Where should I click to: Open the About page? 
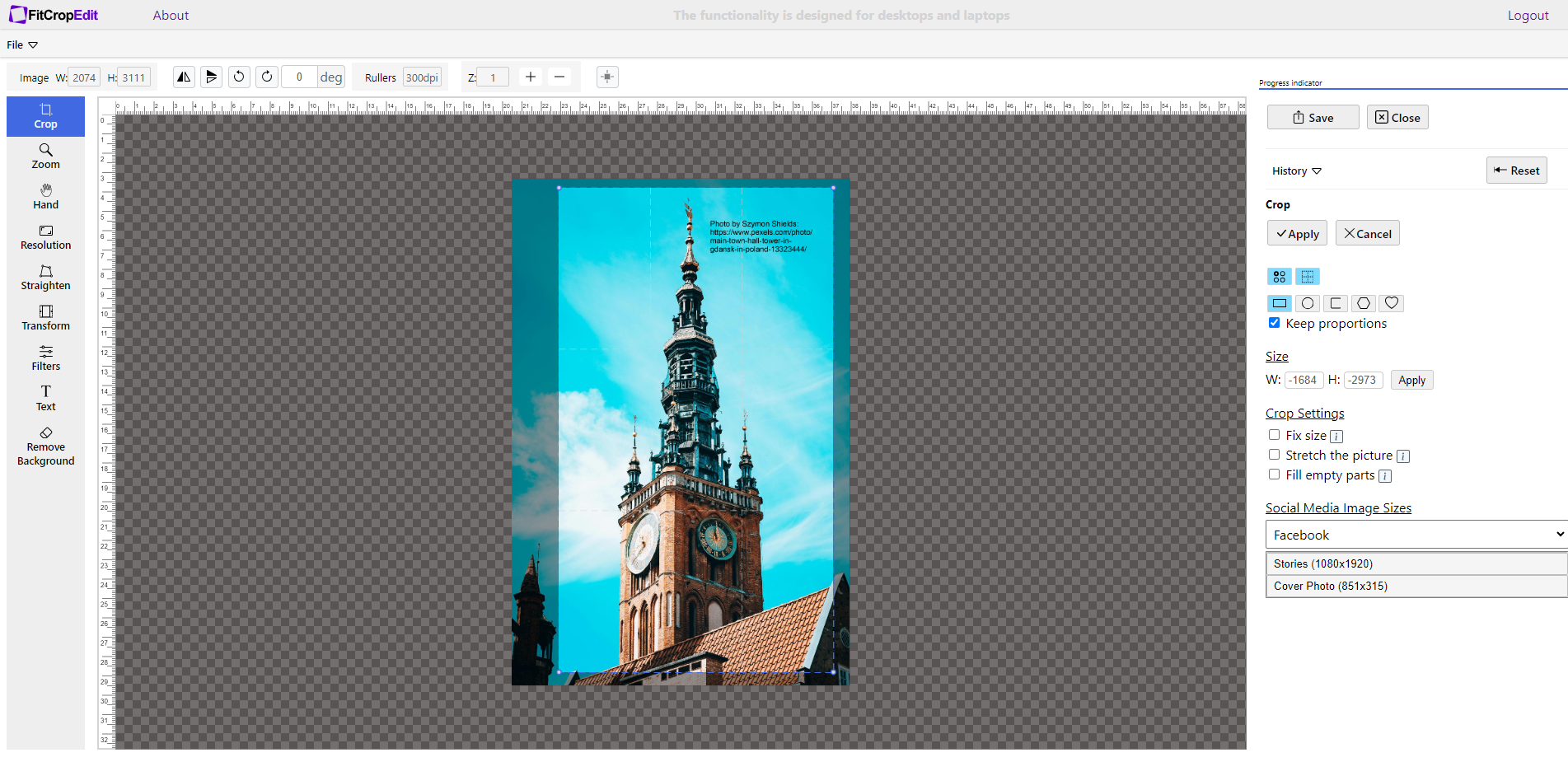click(x=171, y=15)
